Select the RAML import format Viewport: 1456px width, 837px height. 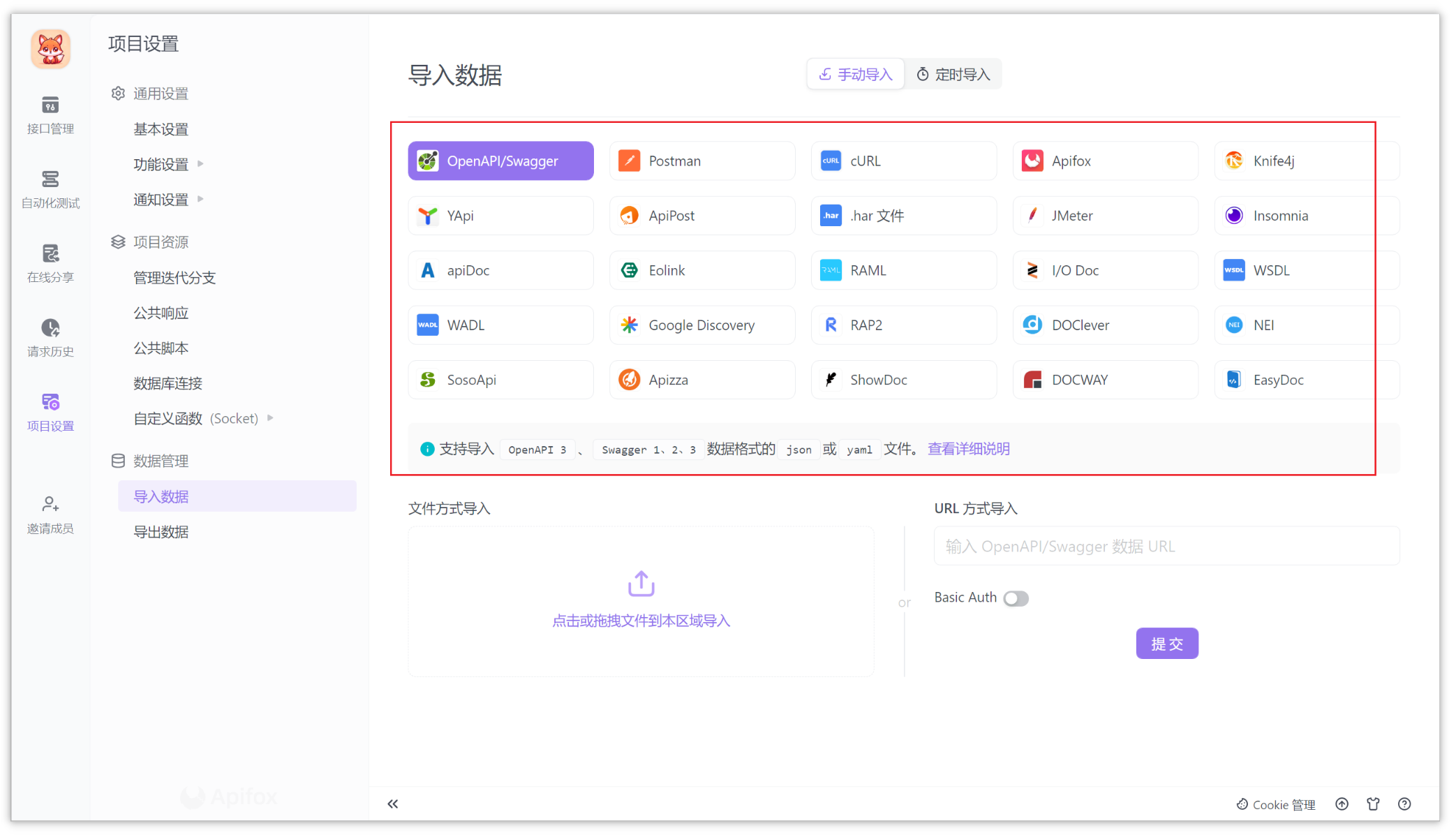(x=904, y=270)
